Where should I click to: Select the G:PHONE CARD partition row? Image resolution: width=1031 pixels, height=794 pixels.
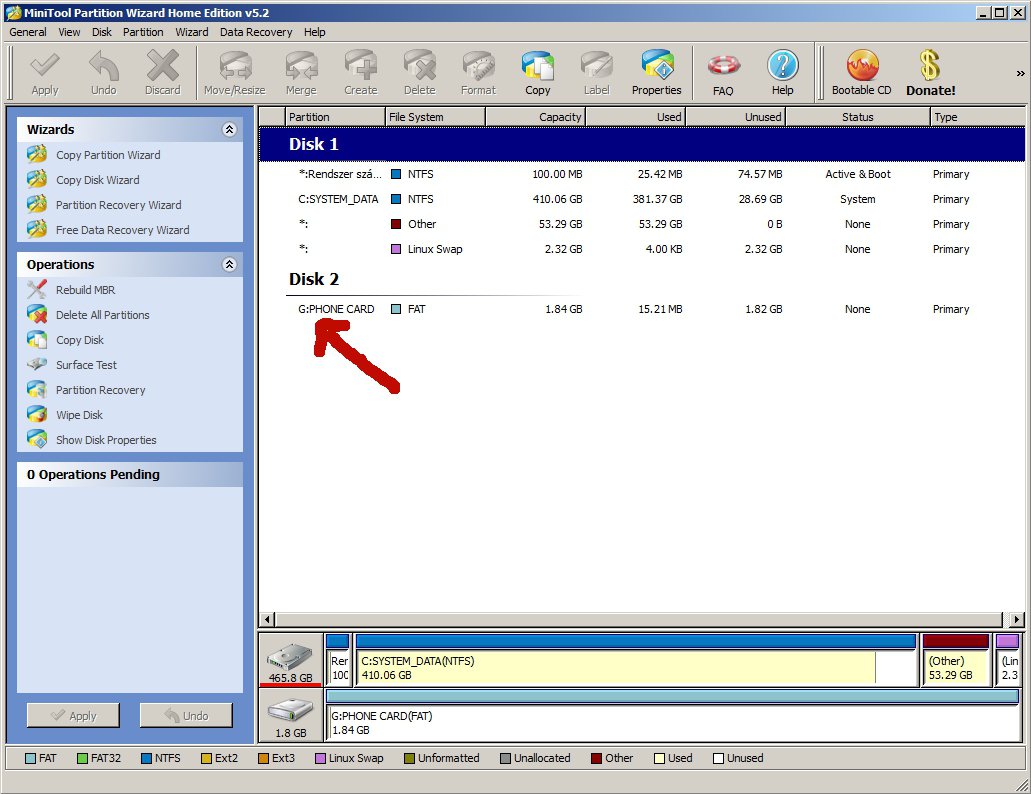(x=642, y=309)
